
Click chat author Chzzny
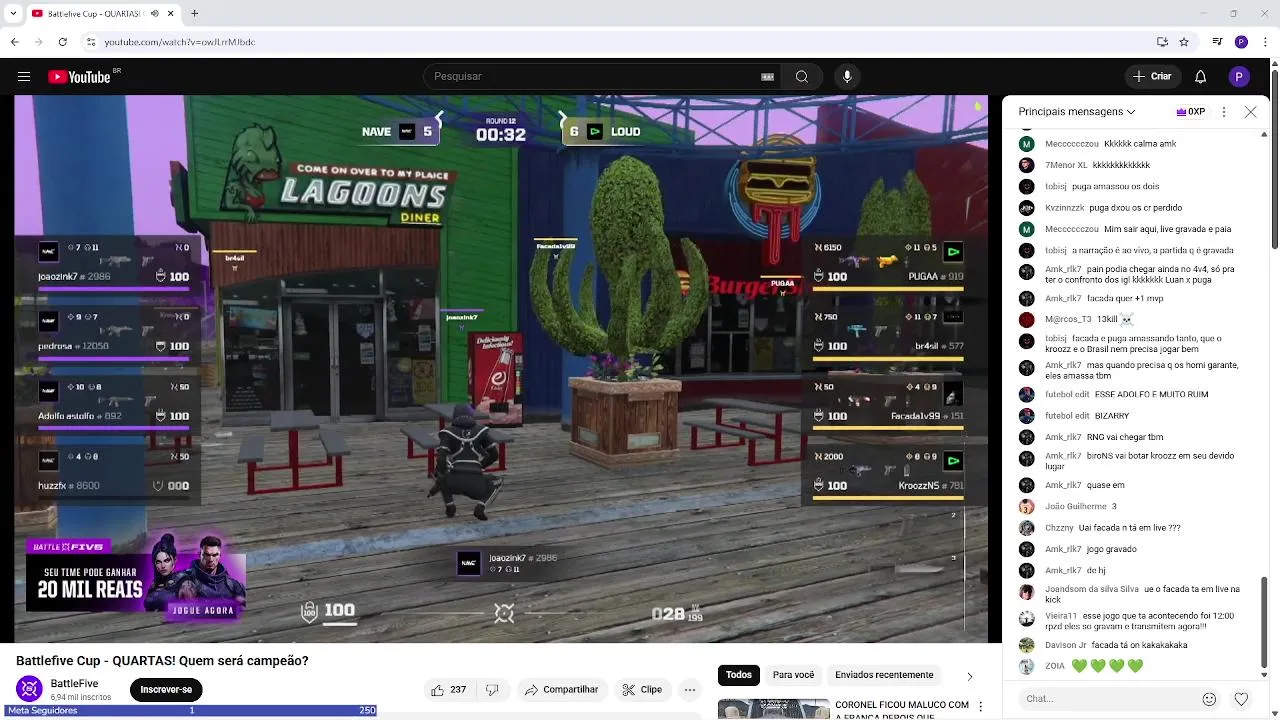click(1059, 528)
